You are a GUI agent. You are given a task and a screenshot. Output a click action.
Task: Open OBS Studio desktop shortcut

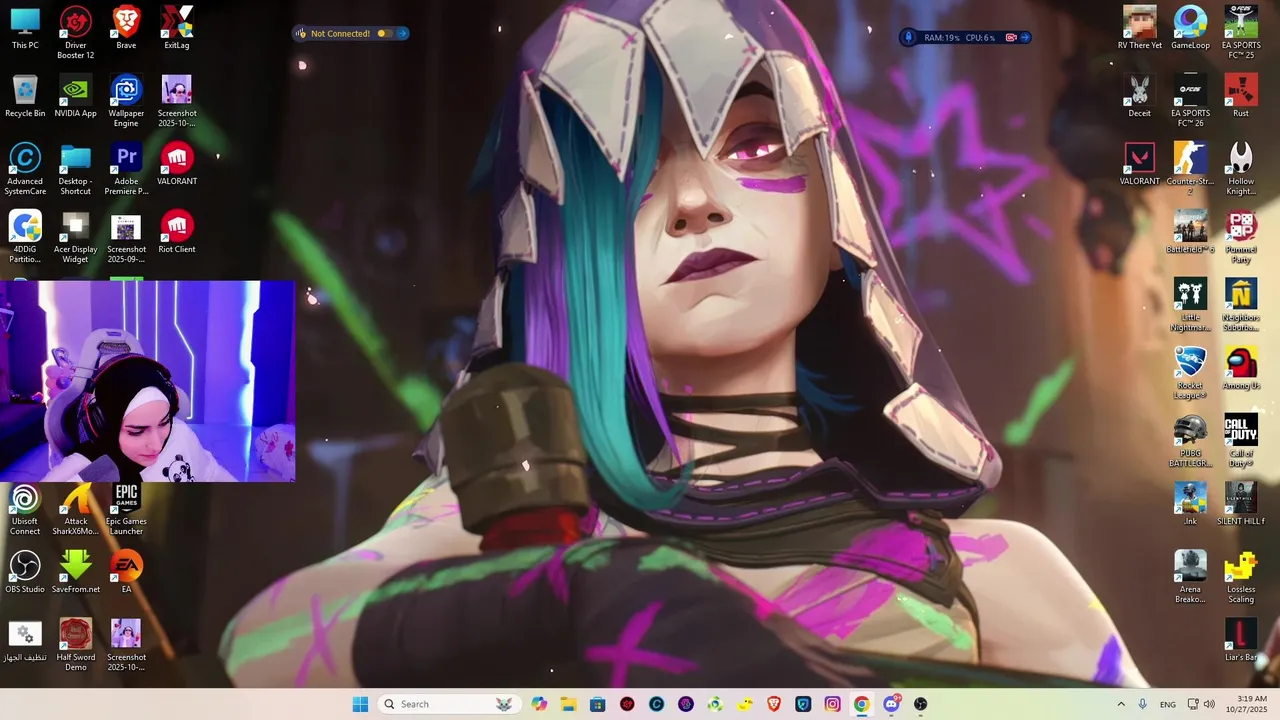[25, 572]
